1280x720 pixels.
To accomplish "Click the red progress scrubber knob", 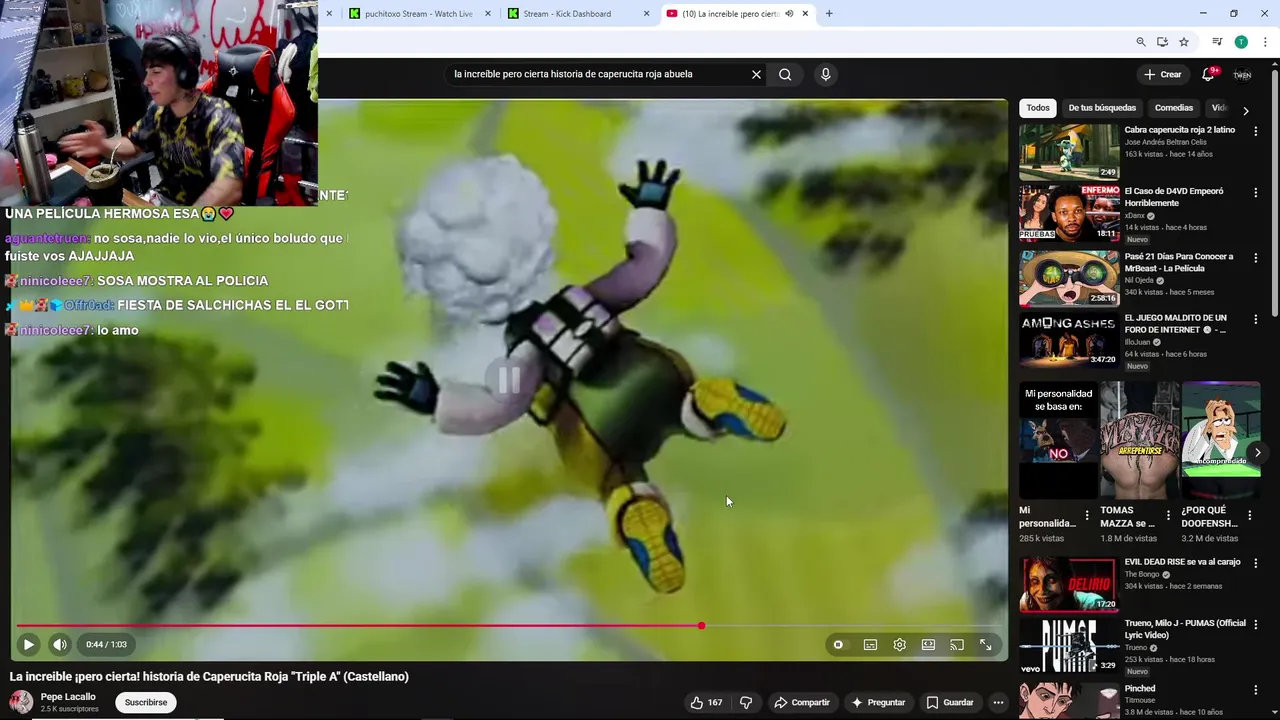I will click(701, 626).
